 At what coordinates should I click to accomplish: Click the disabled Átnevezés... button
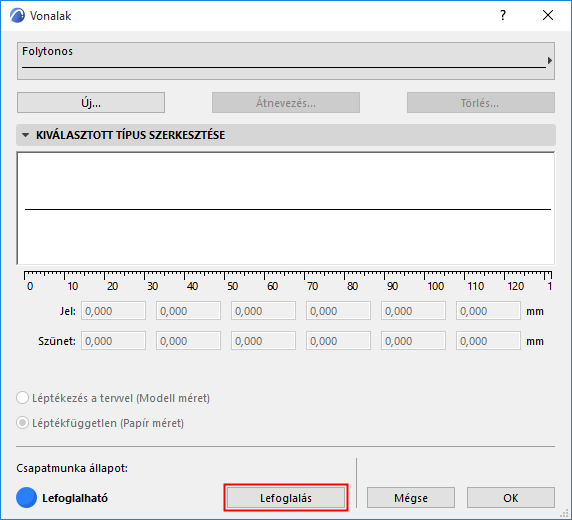point(286,103)
